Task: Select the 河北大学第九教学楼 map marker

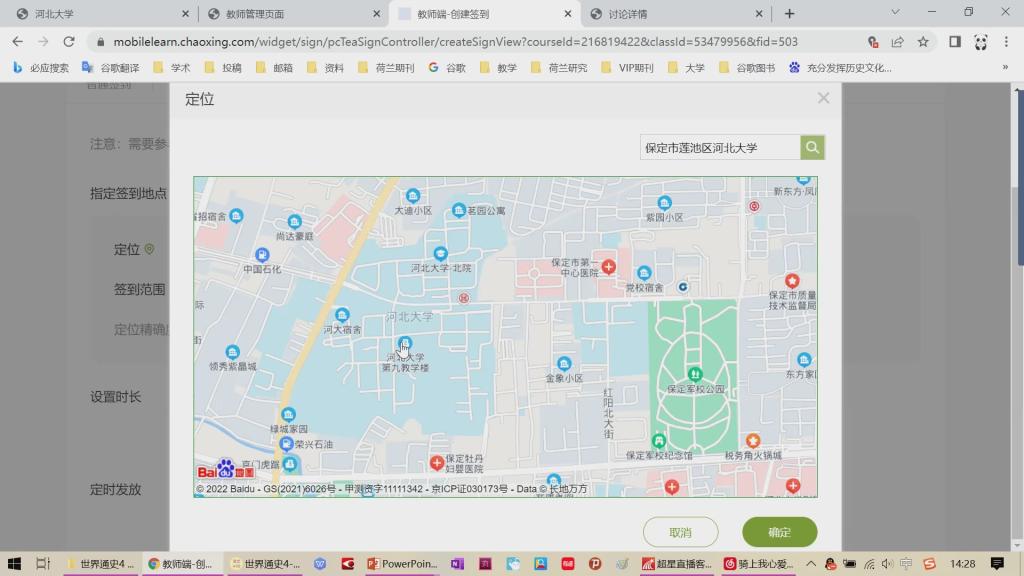Action: [x=405, y=344]
